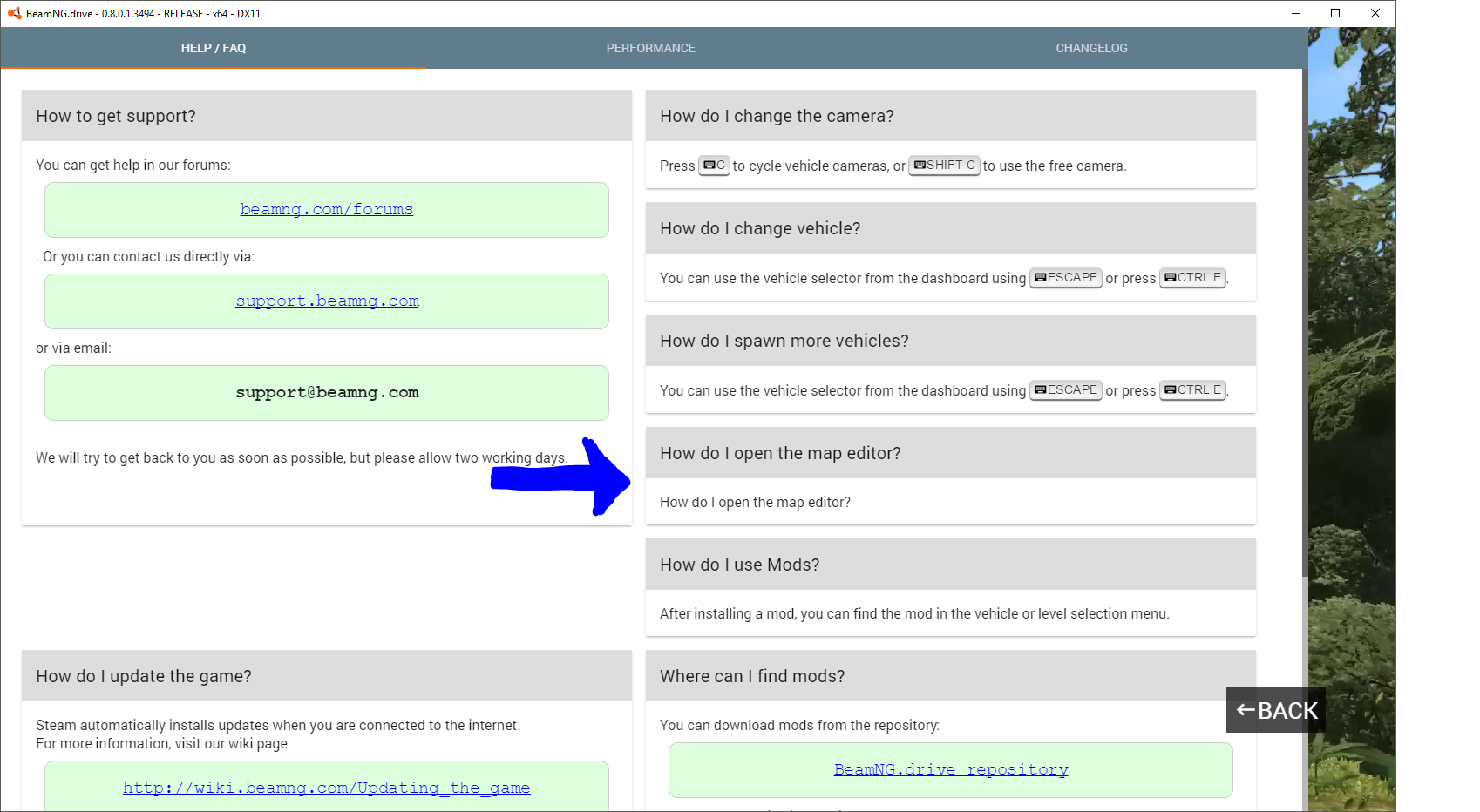Image resolution: width=1480 pixels, height=812 pixels.
Task: Click 'Where can I find mods?' heading
Action: click(x=752, y=676)
